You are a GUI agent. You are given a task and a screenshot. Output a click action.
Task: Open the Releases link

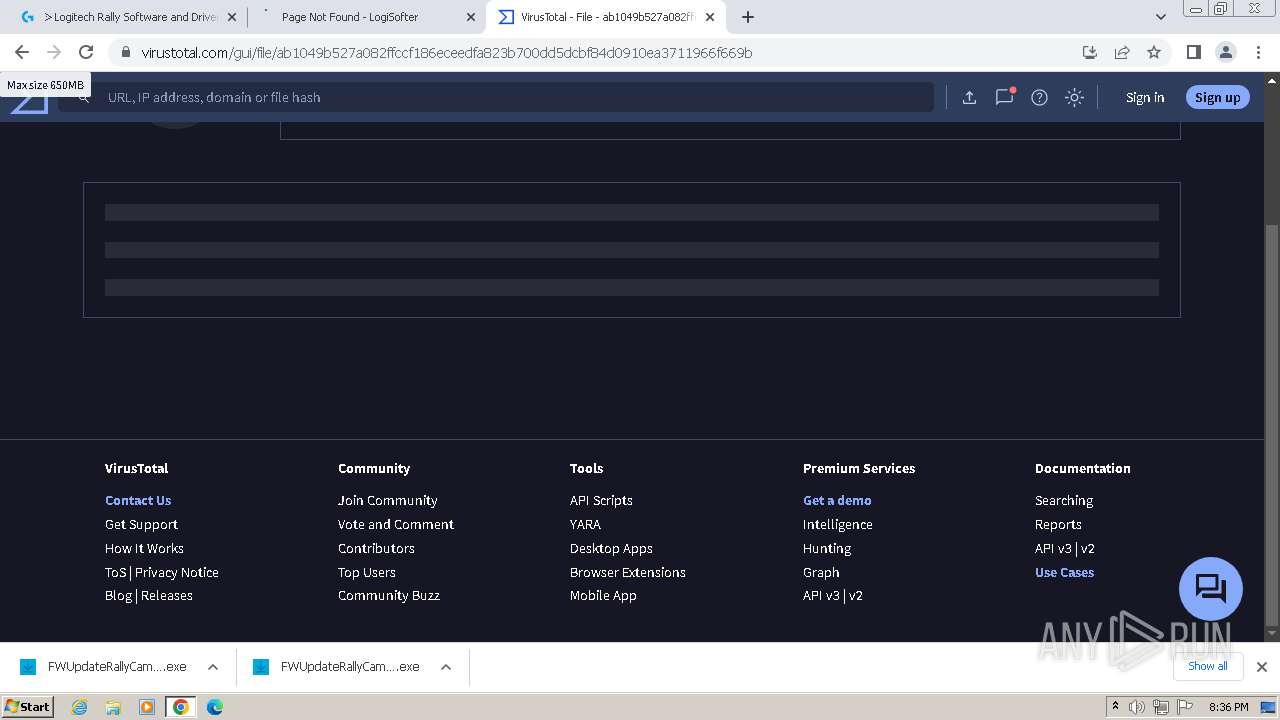167,595
